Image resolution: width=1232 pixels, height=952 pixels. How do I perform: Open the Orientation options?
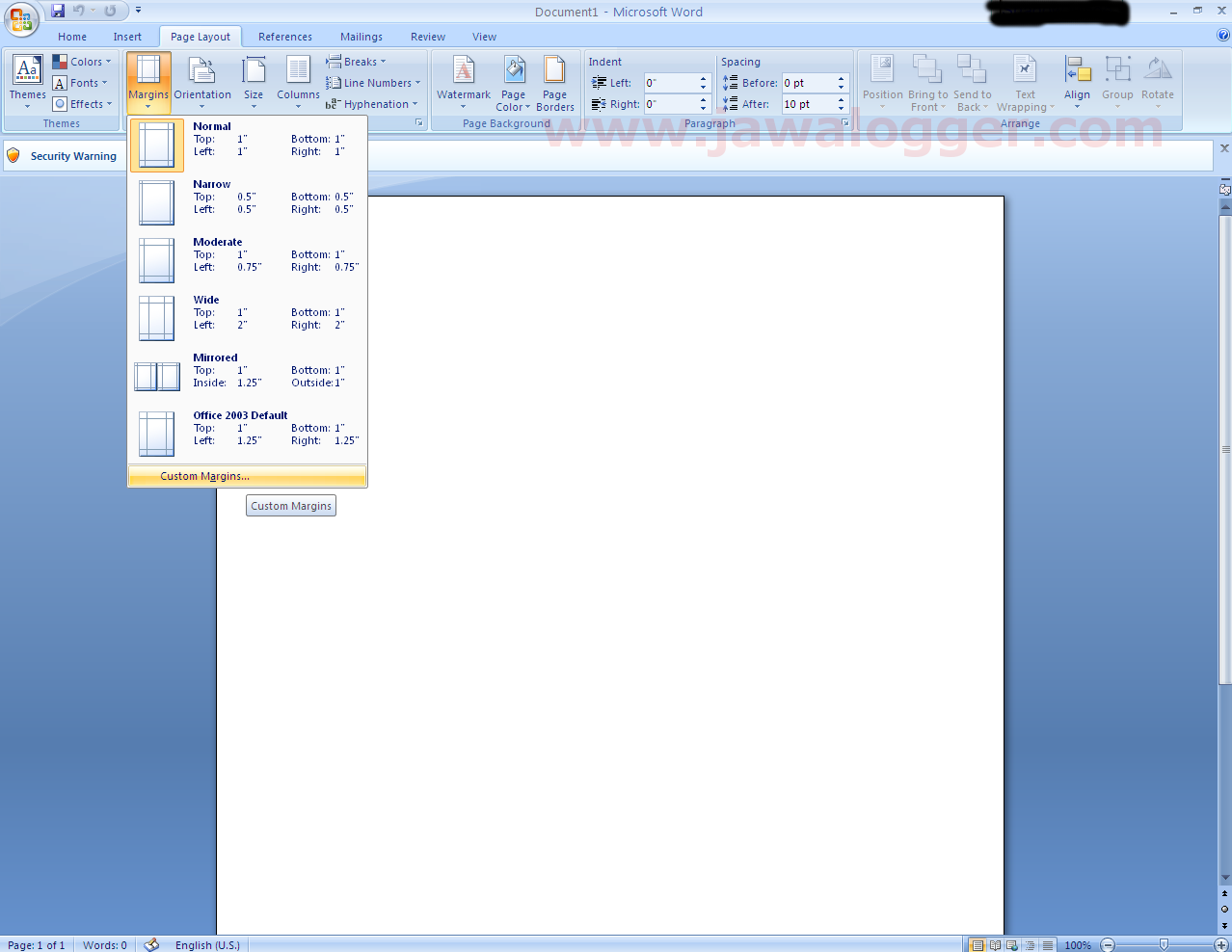pyautogui.click(x=202, y=83)
